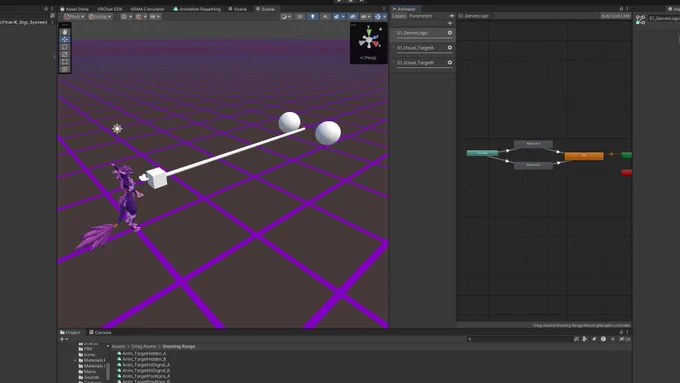Add a new animator layer with plus icon
This screenshot has width=680, height=383.
(x=450, y=23)
